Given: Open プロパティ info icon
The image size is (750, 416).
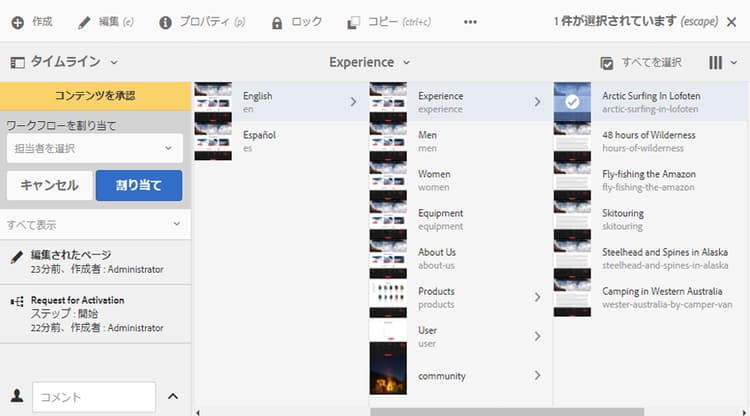Looking at the screenshot, I should [165, 22].
